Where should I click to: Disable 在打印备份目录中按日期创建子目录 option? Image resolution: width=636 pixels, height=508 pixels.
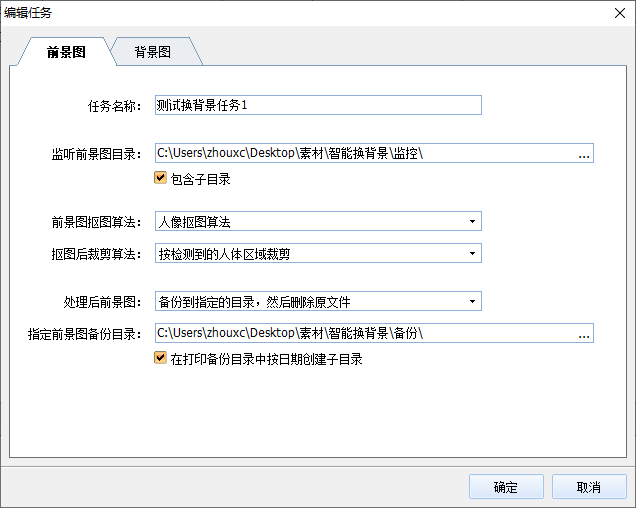pyautogui.click(x=160, y=358)
